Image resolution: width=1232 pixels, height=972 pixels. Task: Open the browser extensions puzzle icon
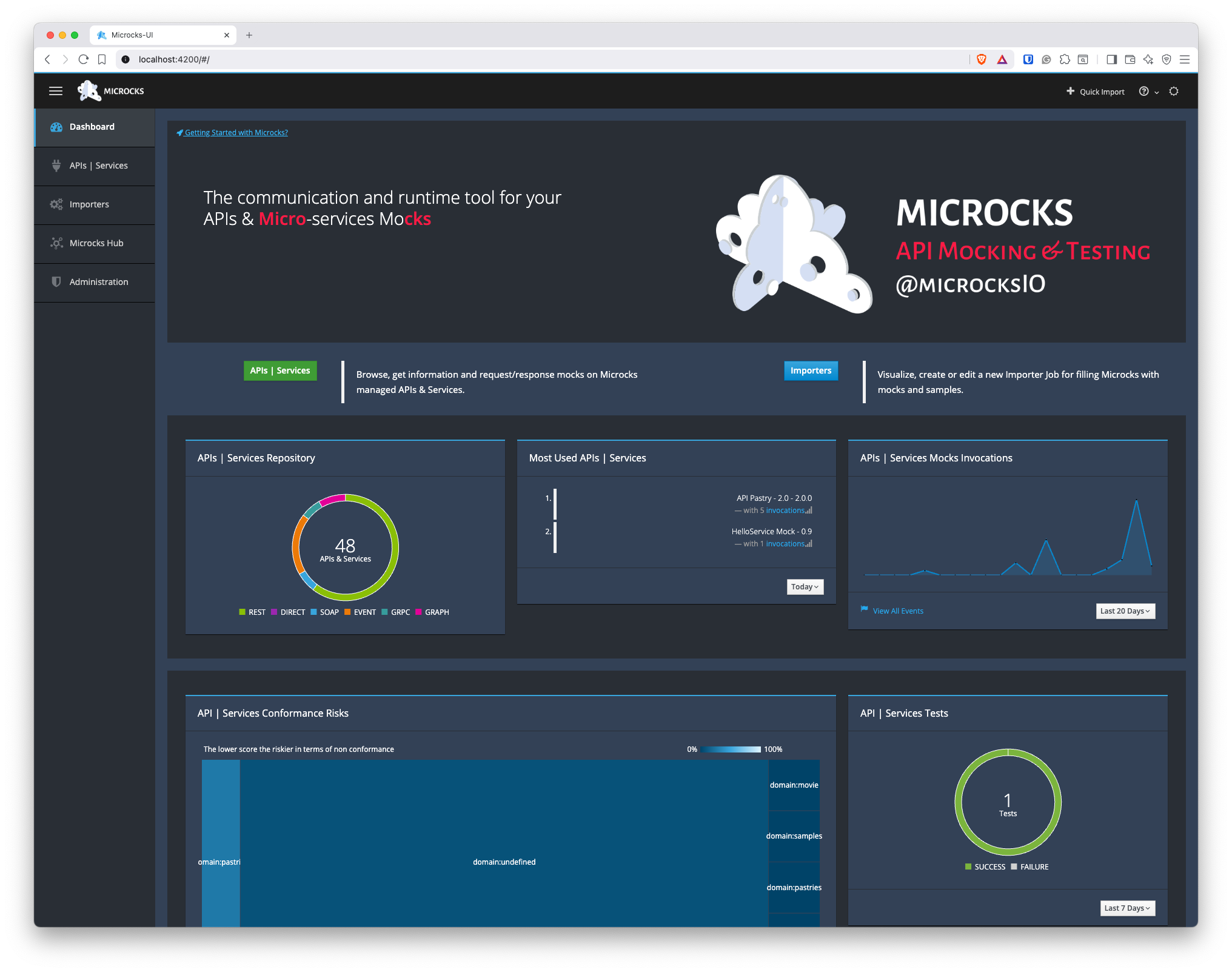(x=1065, y=59)
